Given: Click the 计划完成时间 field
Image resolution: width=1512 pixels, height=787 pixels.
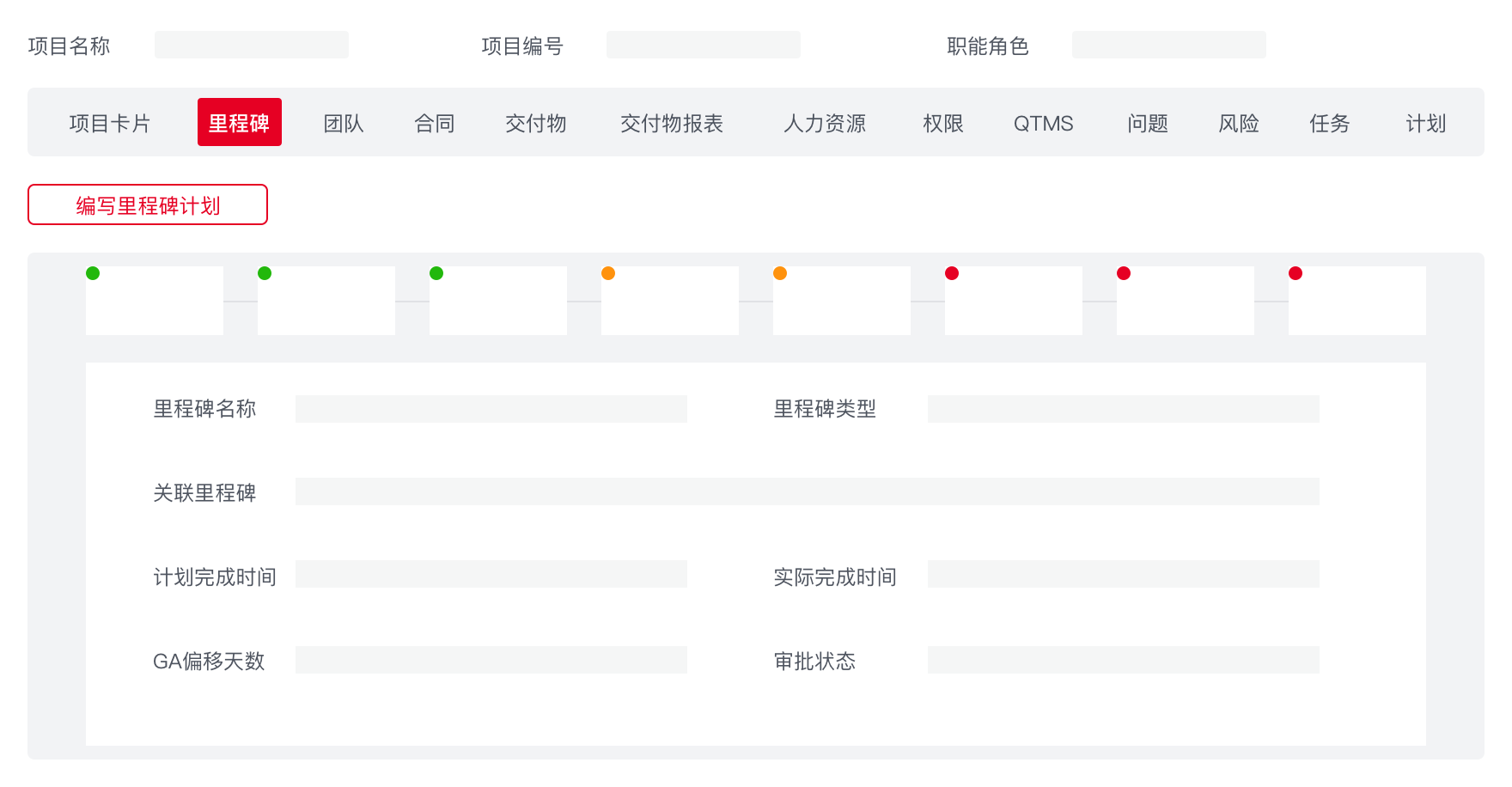Looking at the screenshot, I should tap(491, 574).
